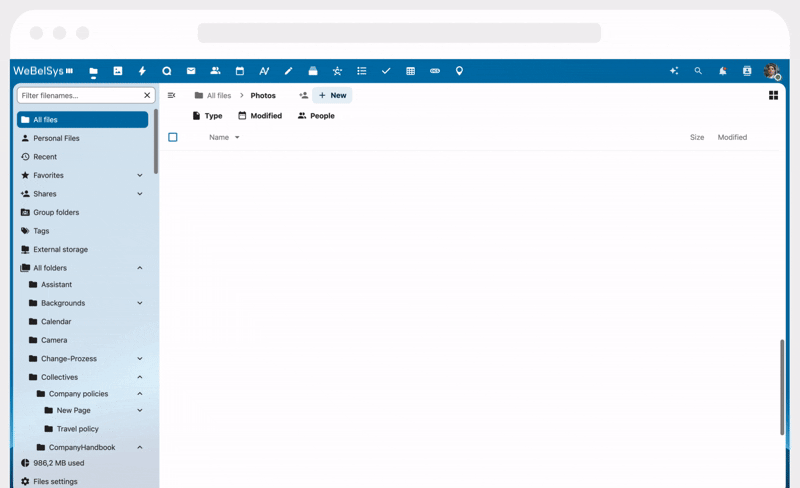Open the Activity lightning bolt icon
800x488 pixels.
pos(142,71)
